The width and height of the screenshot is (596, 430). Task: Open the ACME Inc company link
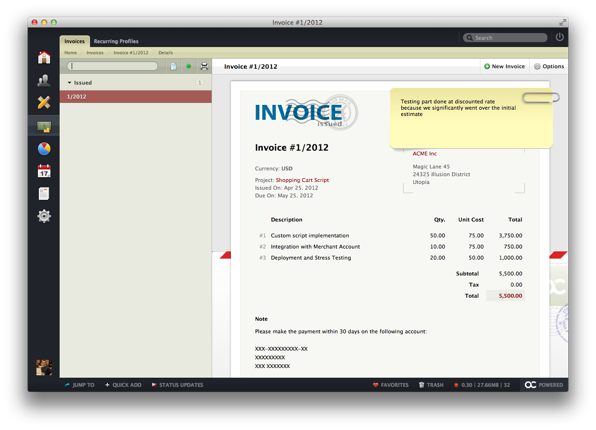point(425,153)
